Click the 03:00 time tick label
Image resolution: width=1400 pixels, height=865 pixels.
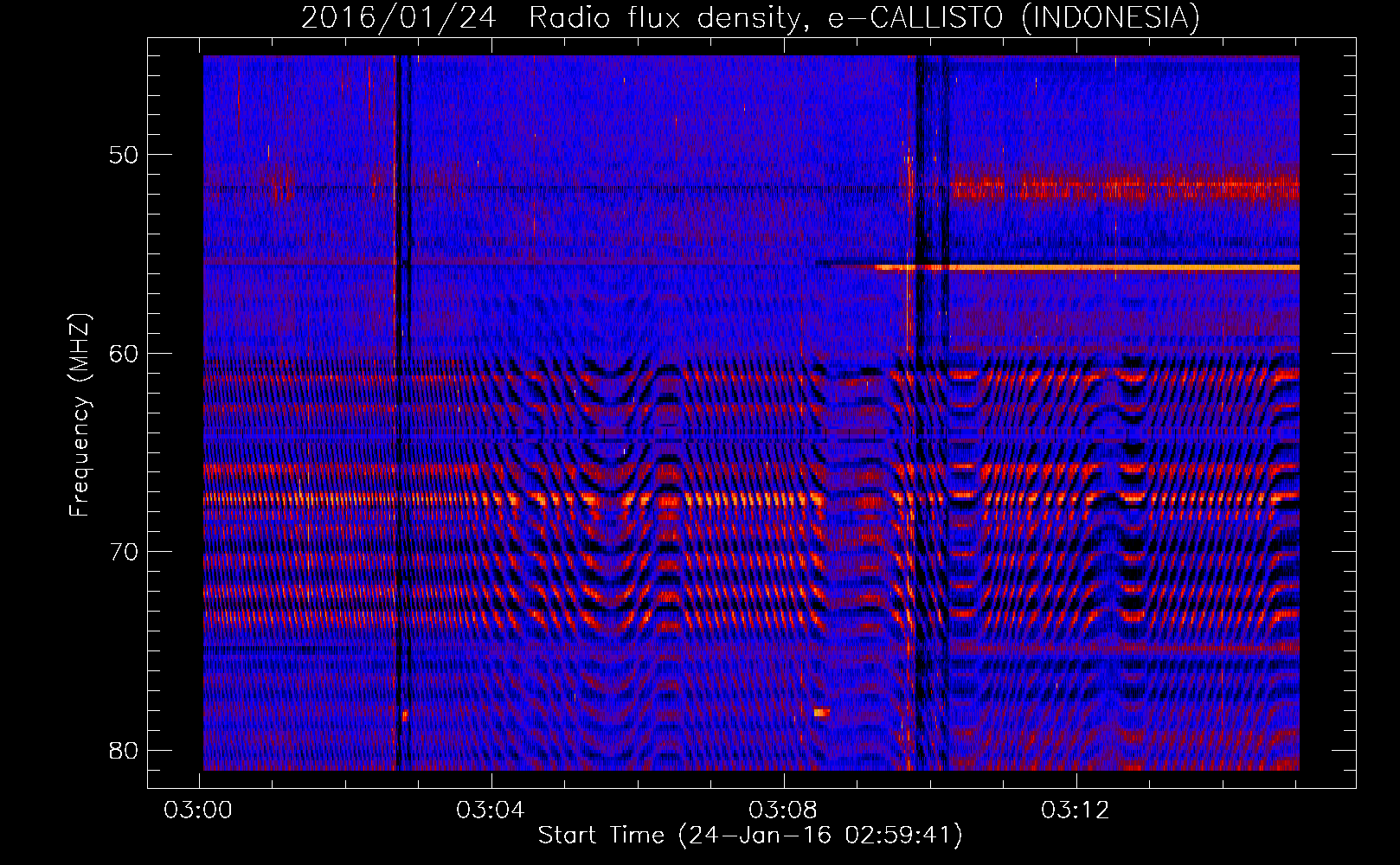coord(199,811)
